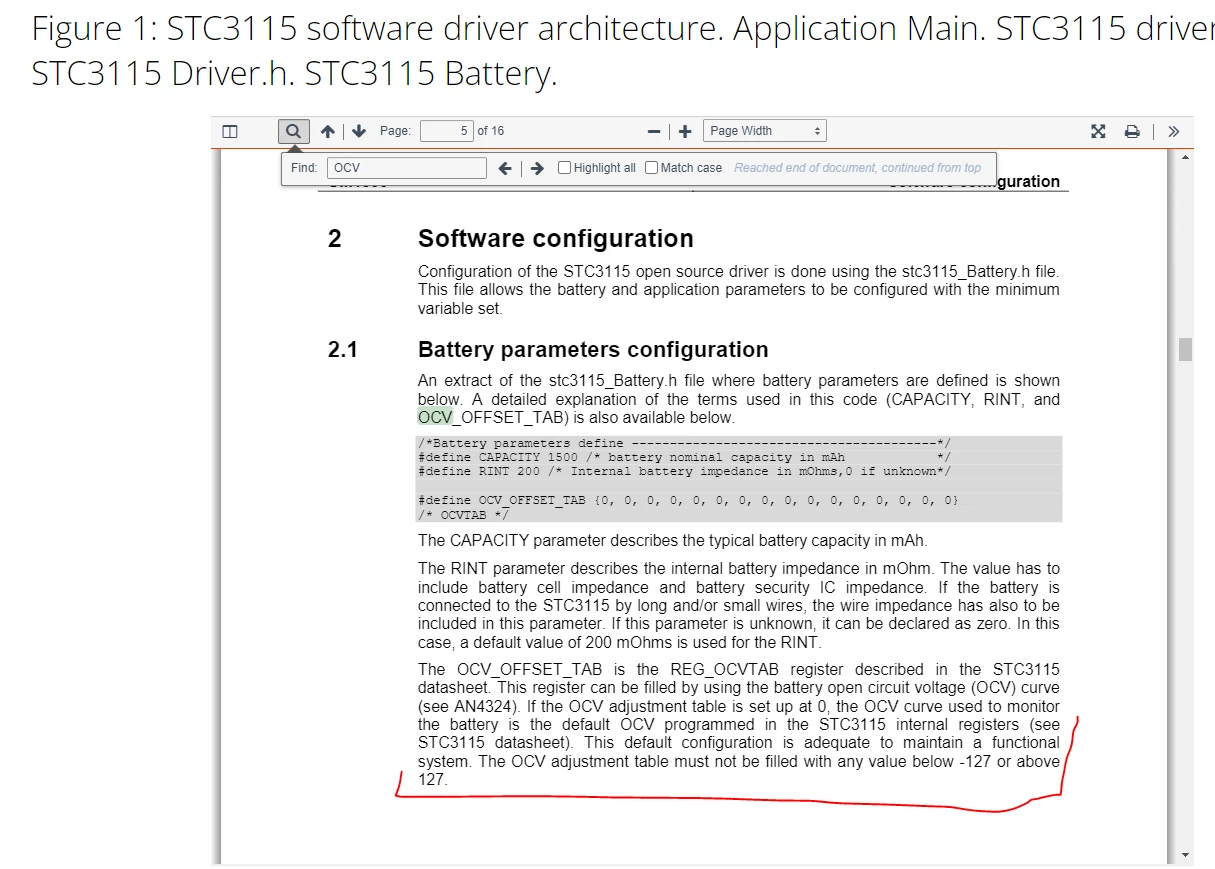
Task: Click the #define RINT 200 line
Action: point(684,471)
